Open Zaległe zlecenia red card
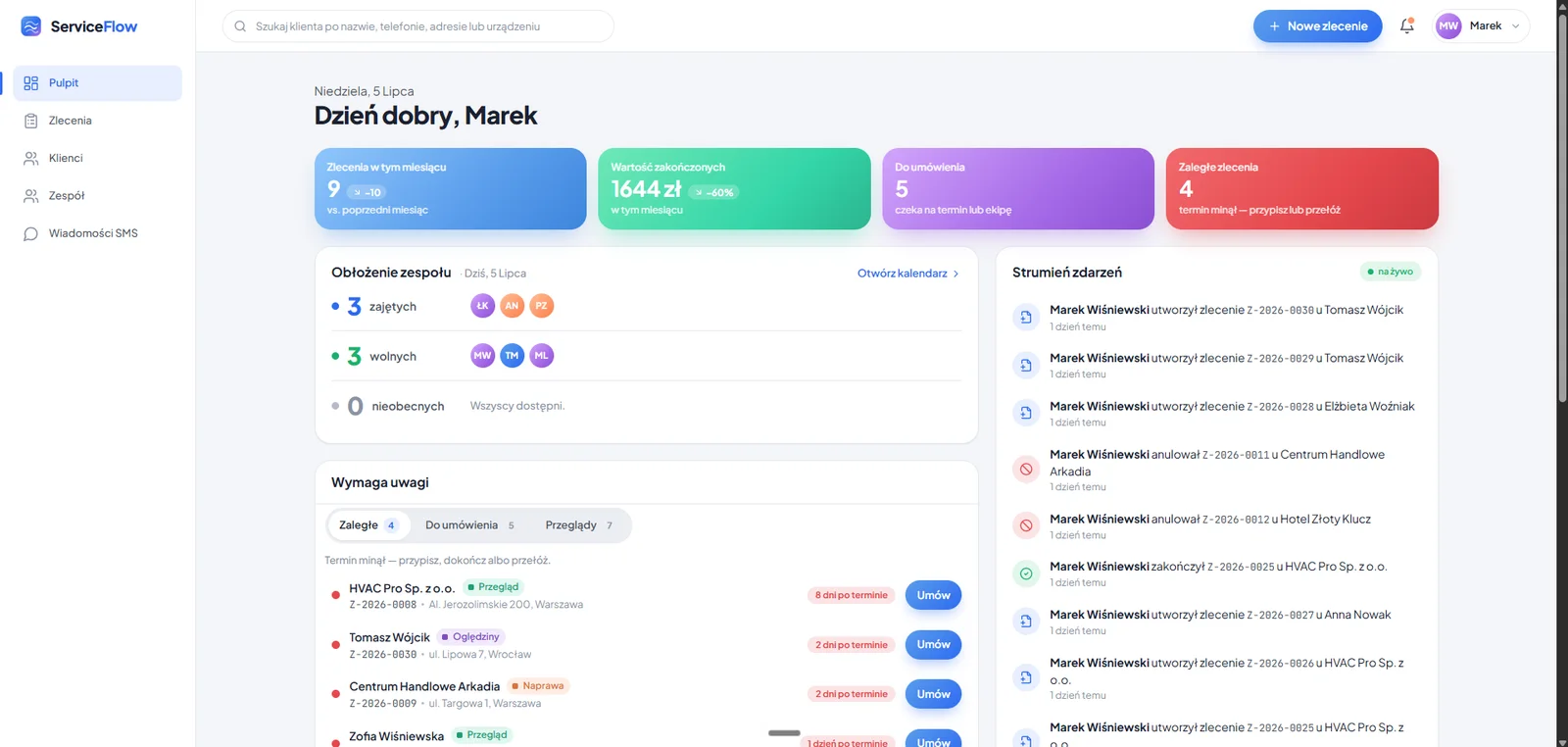 (x=1302, y=189)
